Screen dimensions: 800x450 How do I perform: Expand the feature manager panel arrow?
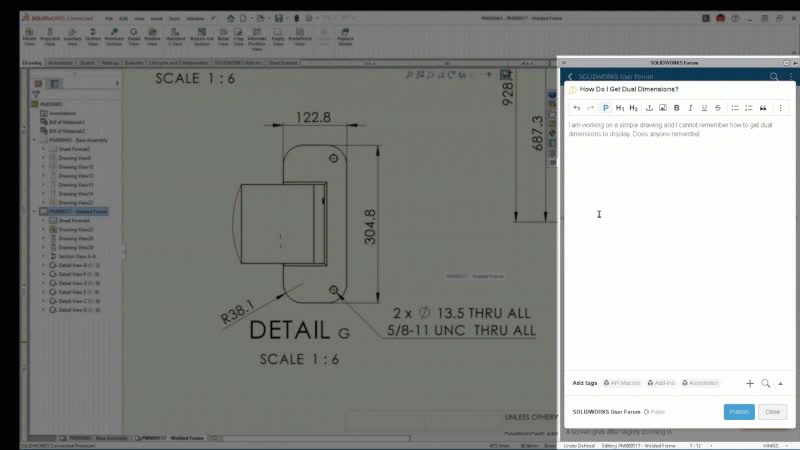point(117,83)
